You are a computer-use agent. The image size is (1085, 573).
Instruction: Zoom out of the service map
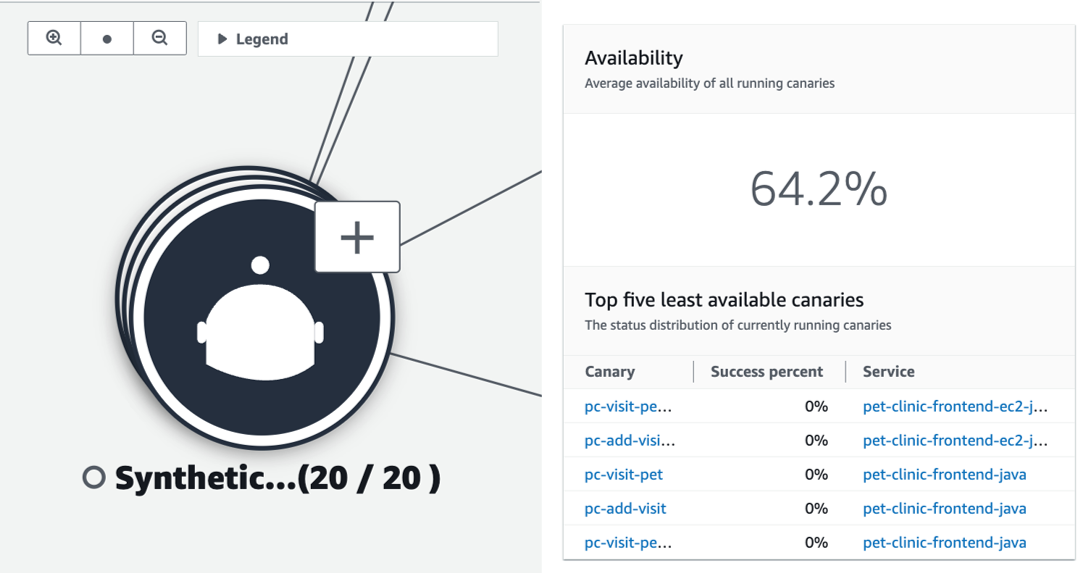(x=159, y=38)
